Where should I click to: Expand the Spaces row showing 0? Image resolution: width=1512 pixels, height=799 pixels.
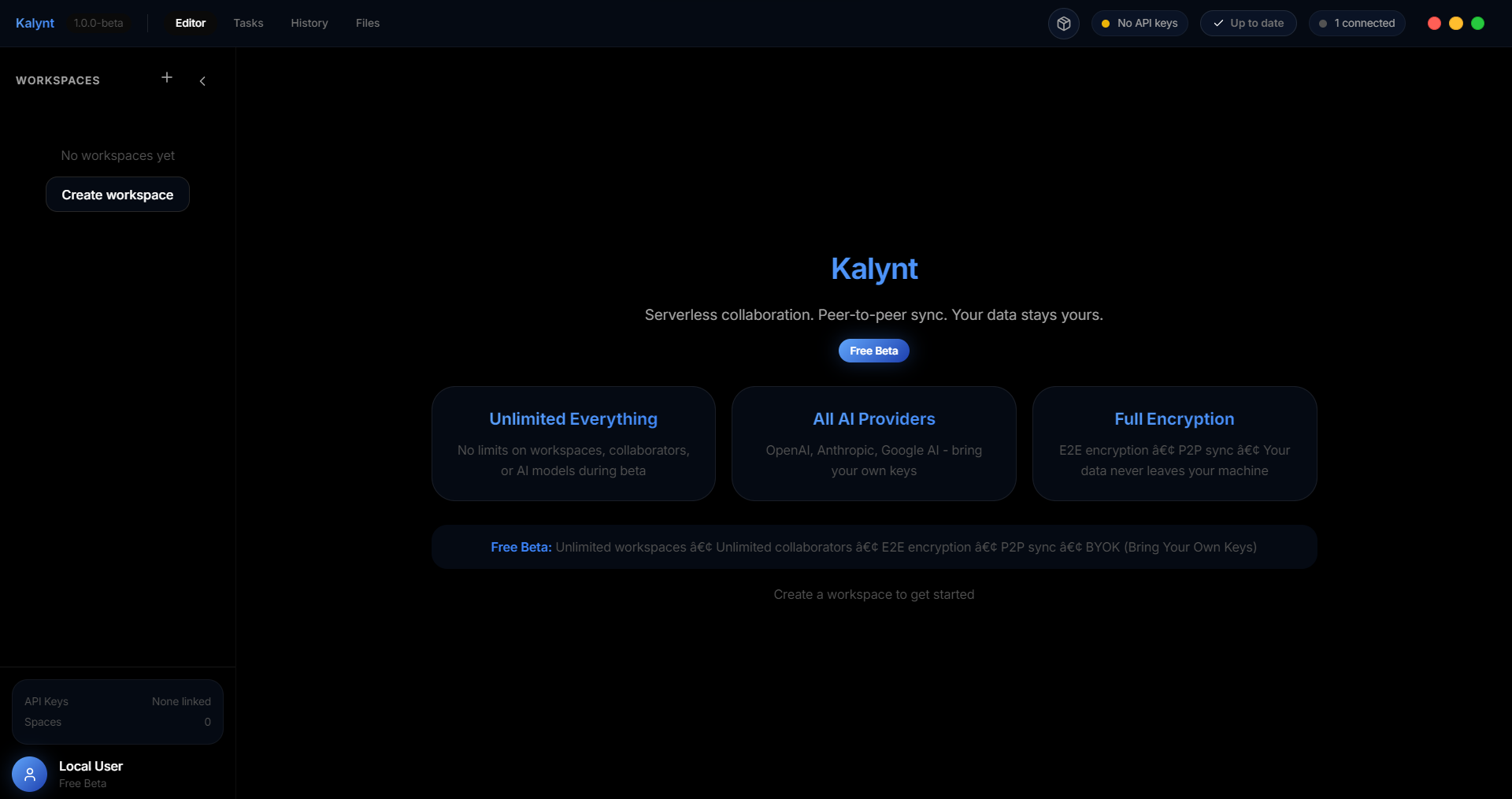(x=117, y=722)
